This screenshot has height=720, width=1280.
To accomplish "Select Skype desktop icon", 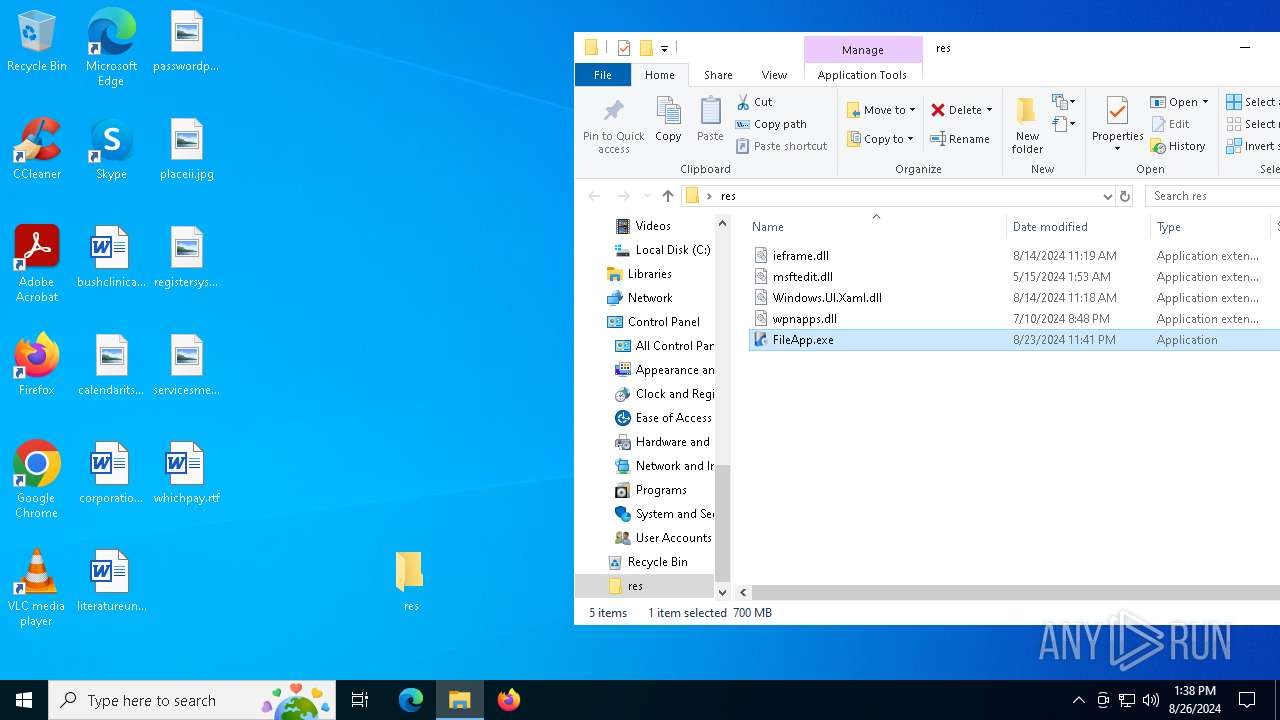I will [111, 149].
